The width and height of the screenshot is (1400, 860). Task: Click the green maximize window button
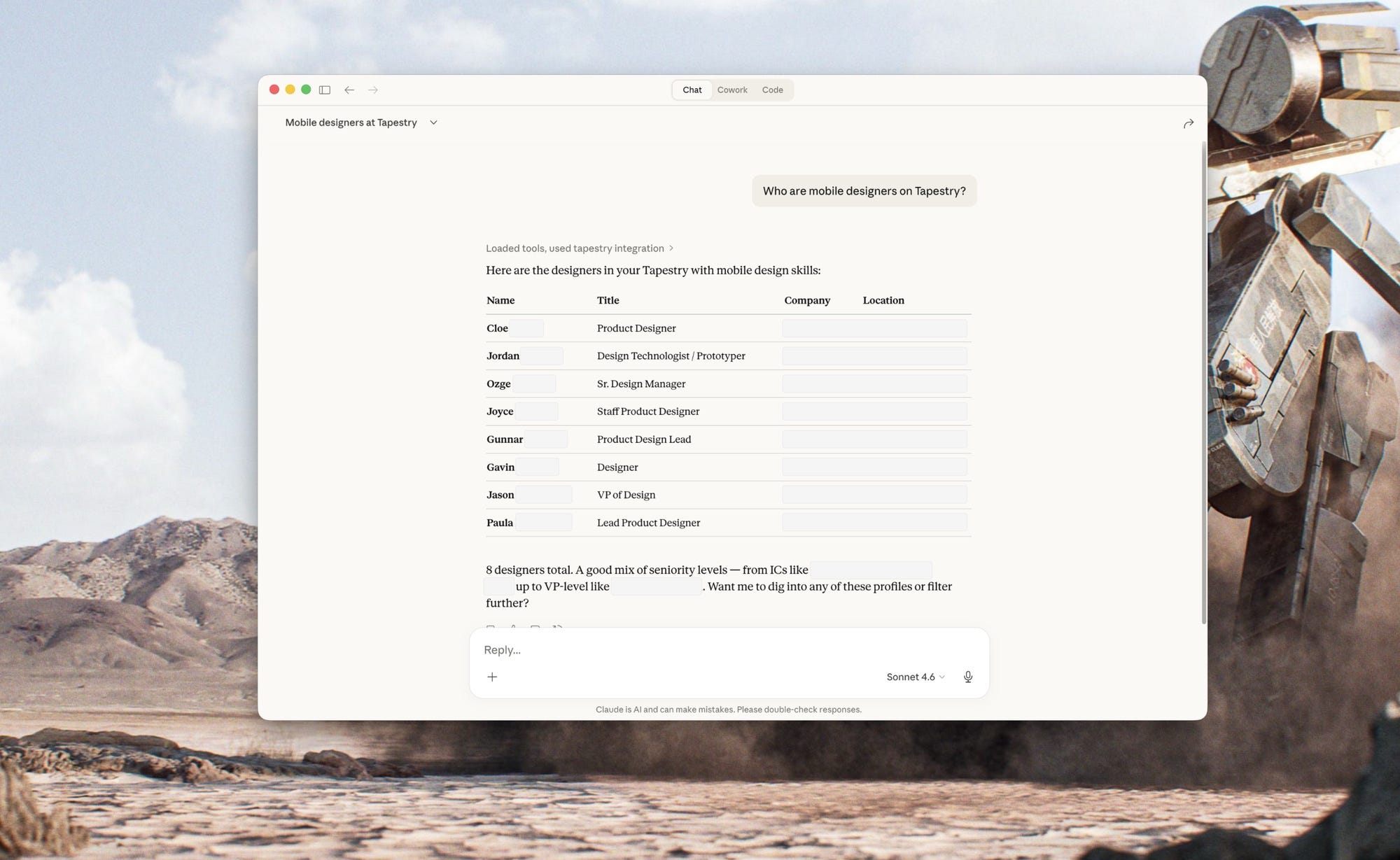[x=306, y=90]
